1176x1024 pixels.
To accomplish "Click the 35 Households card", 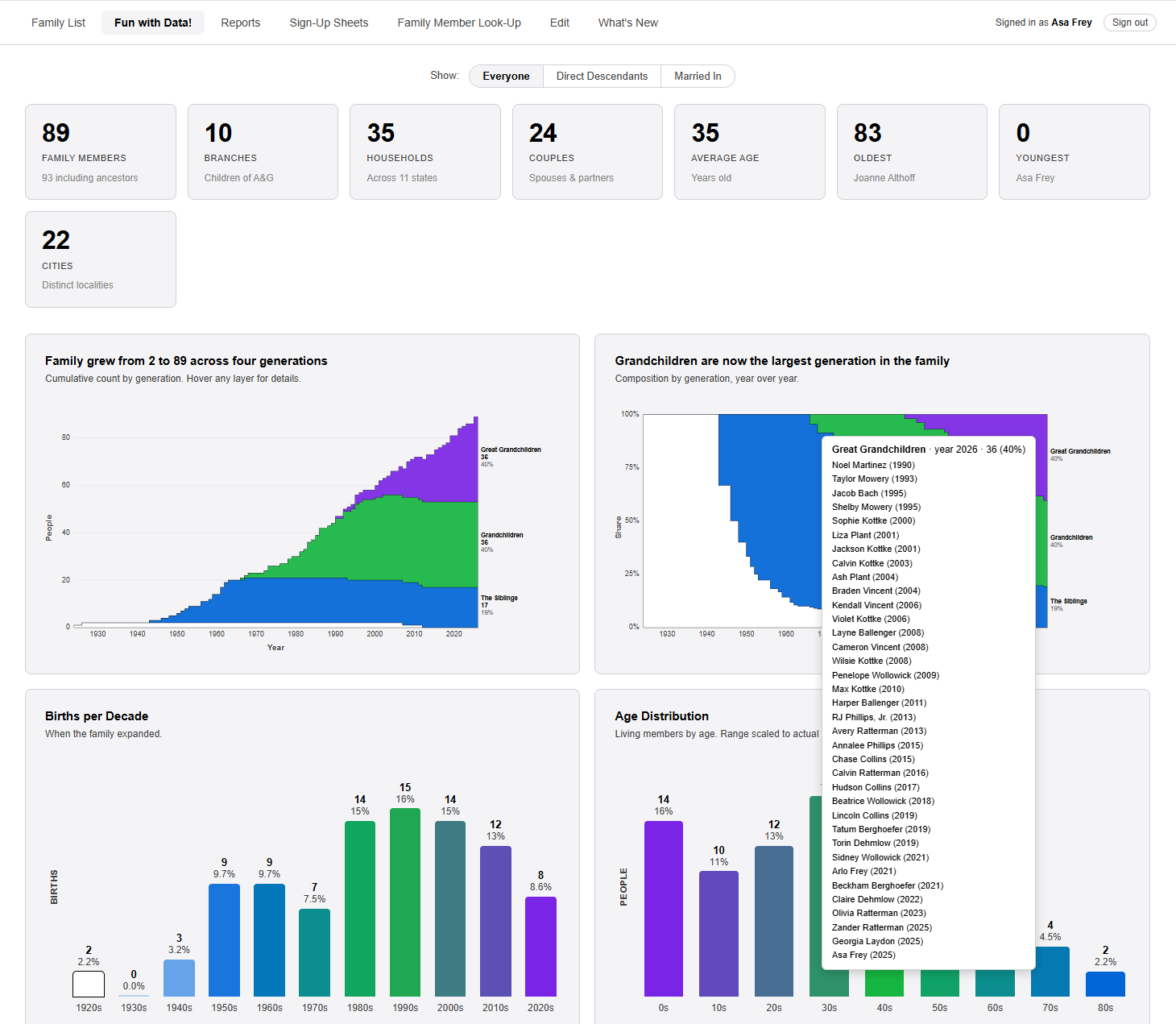I will click(425, 151).
